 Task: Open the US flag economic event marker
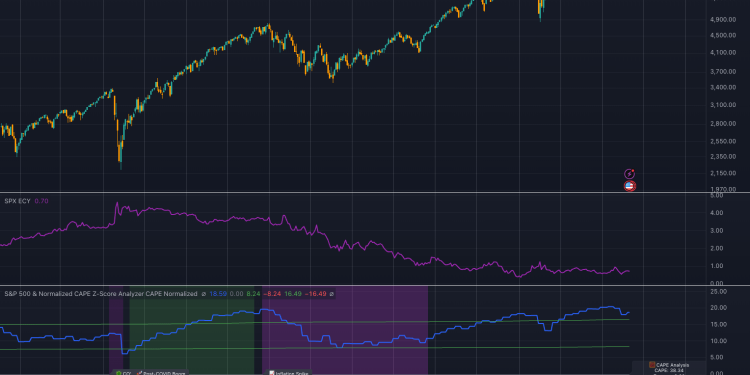(x=629, y=186)
